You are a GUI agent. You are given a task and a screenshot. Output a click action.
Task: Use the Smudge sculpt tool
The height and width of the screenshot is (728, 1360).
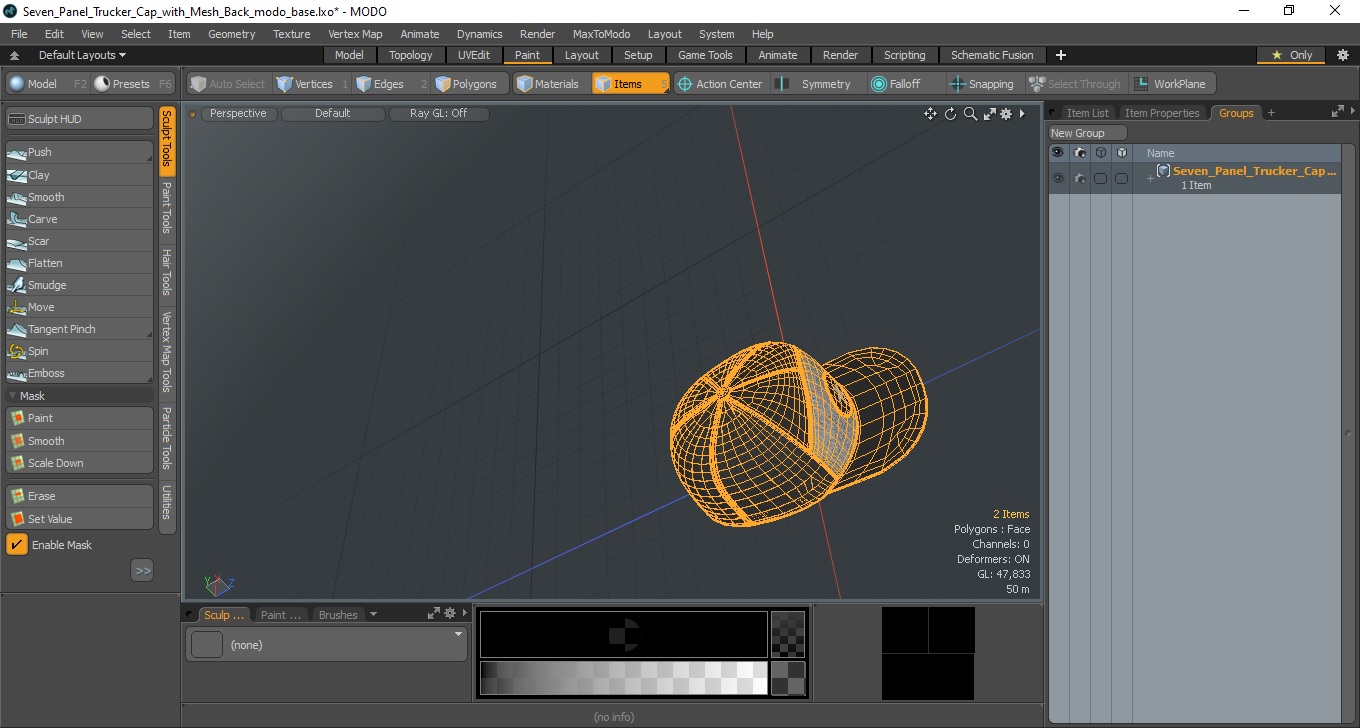[79, 285]
